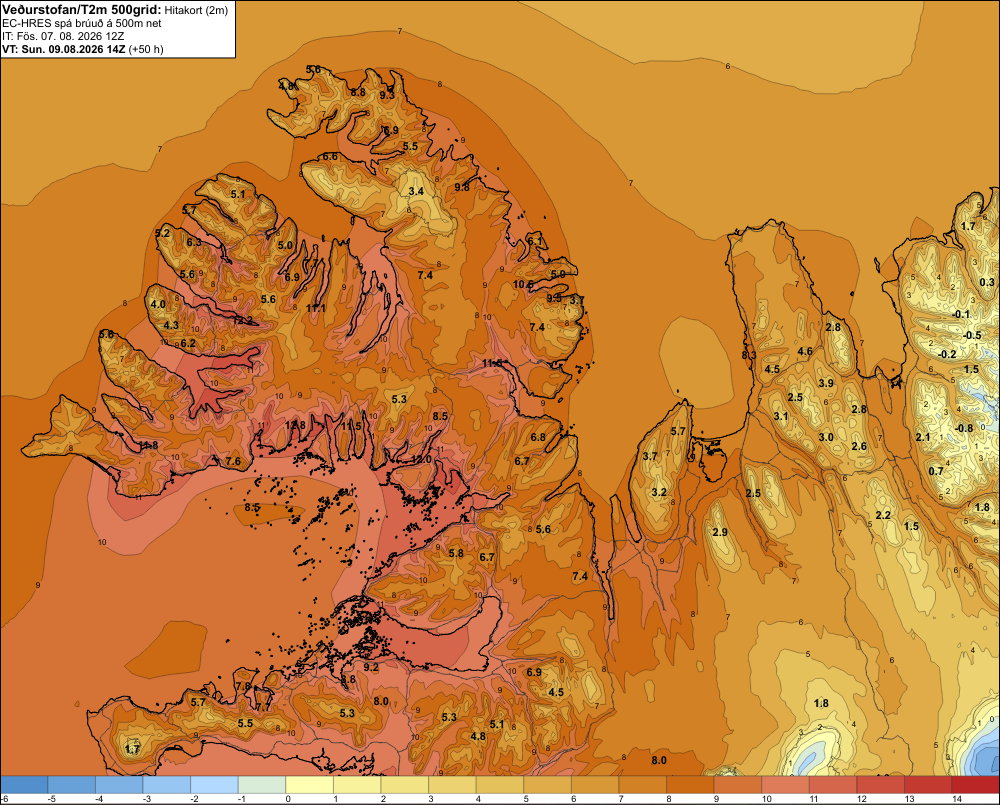Image resolution: width=1000 pixels, height=805 pixels.
Task: Click the 8.0 label at bottom center
Action: [659, 760]
